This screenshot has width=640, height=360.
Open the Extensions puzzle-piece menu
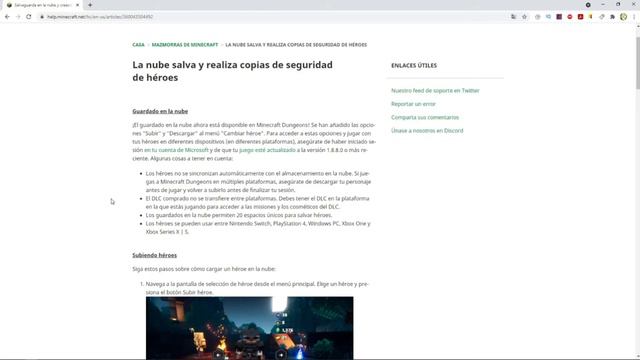coord(613,17)
